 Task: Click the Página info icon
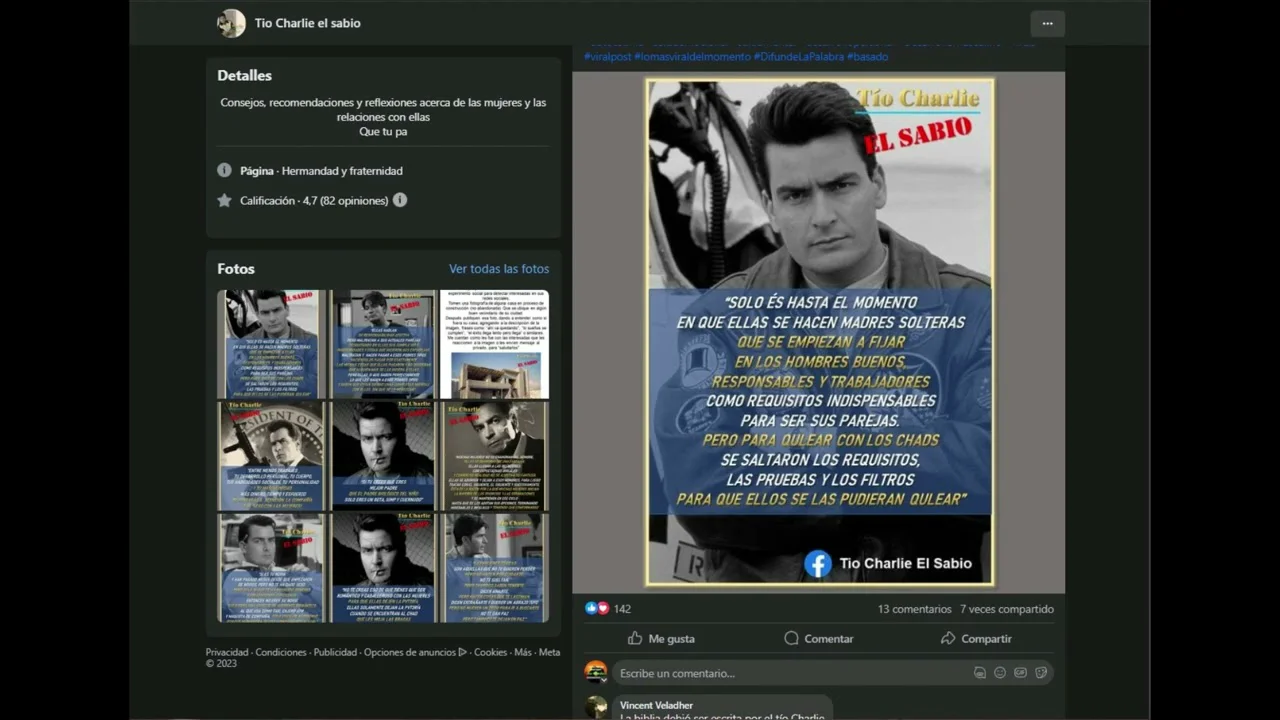[224, 171]
